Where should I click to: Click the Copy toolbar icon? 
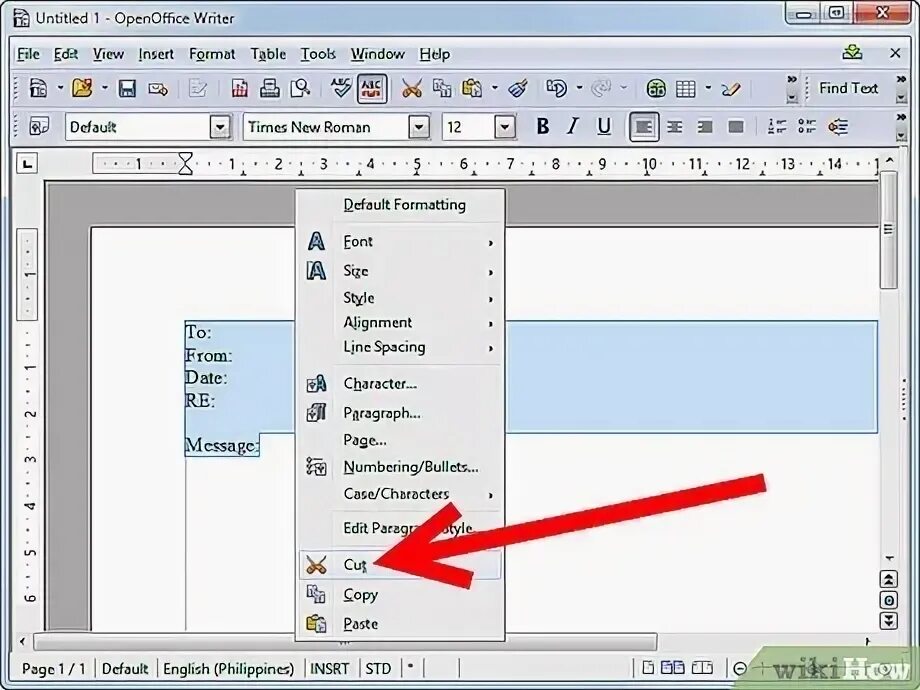point(442,88)
